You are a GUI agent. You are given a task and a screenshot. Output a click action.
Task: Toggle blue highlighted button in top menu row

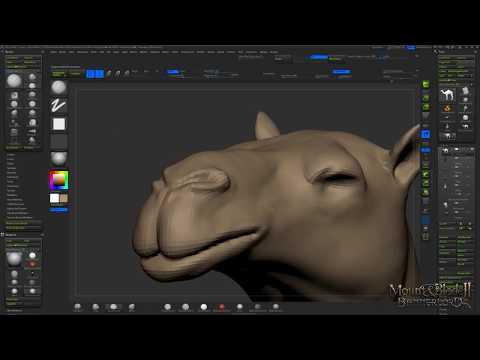411,48
